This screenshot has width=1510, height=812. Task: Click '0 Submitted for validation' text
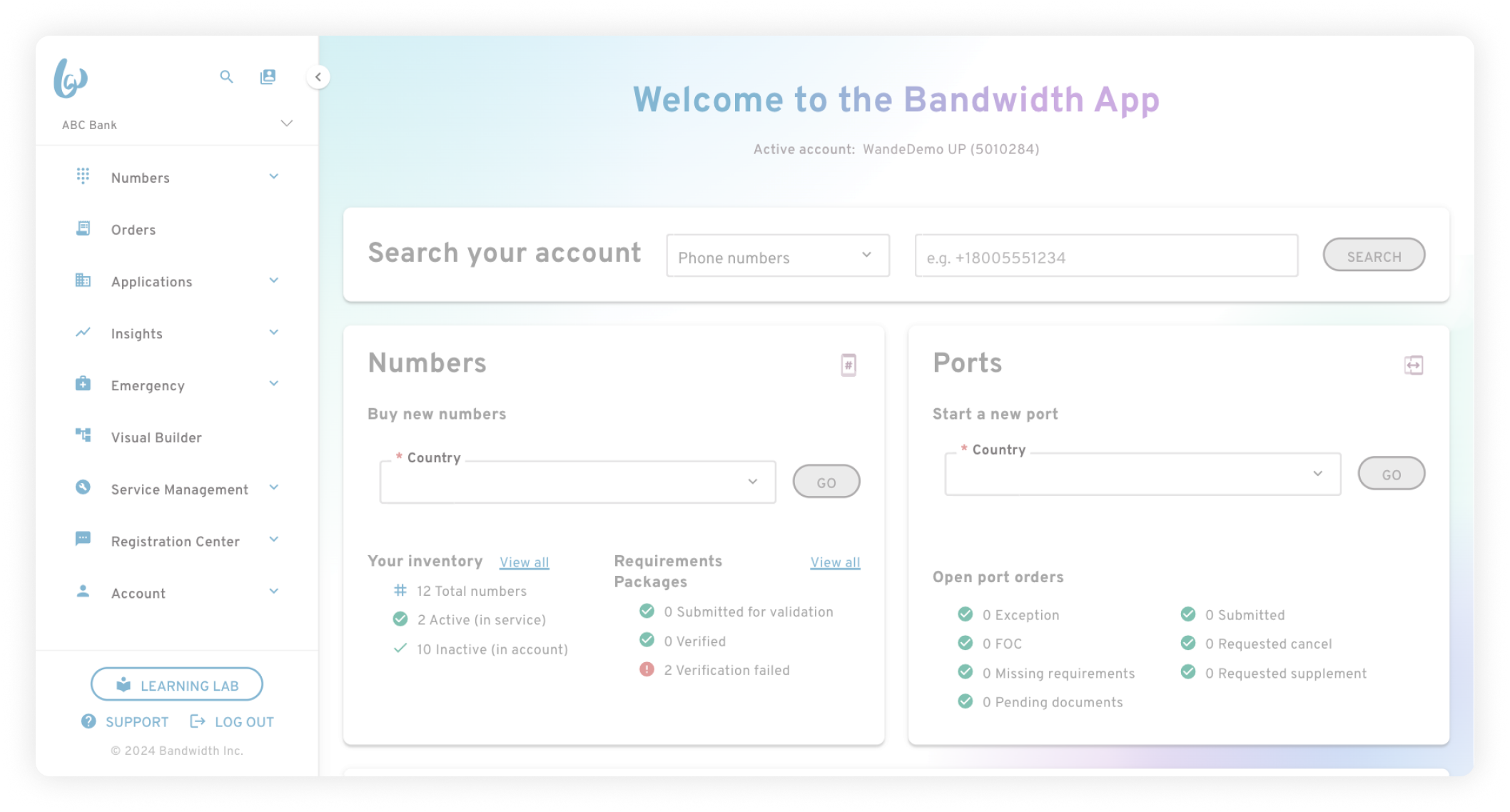click(749, 611)
